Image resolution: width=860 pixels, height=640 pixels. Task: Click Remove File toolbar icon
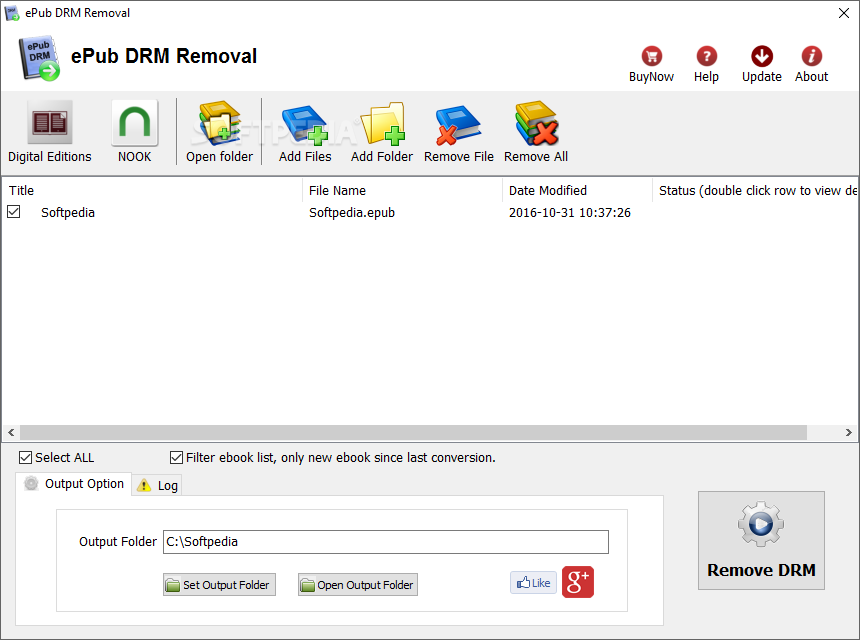[x=459, y=125]
